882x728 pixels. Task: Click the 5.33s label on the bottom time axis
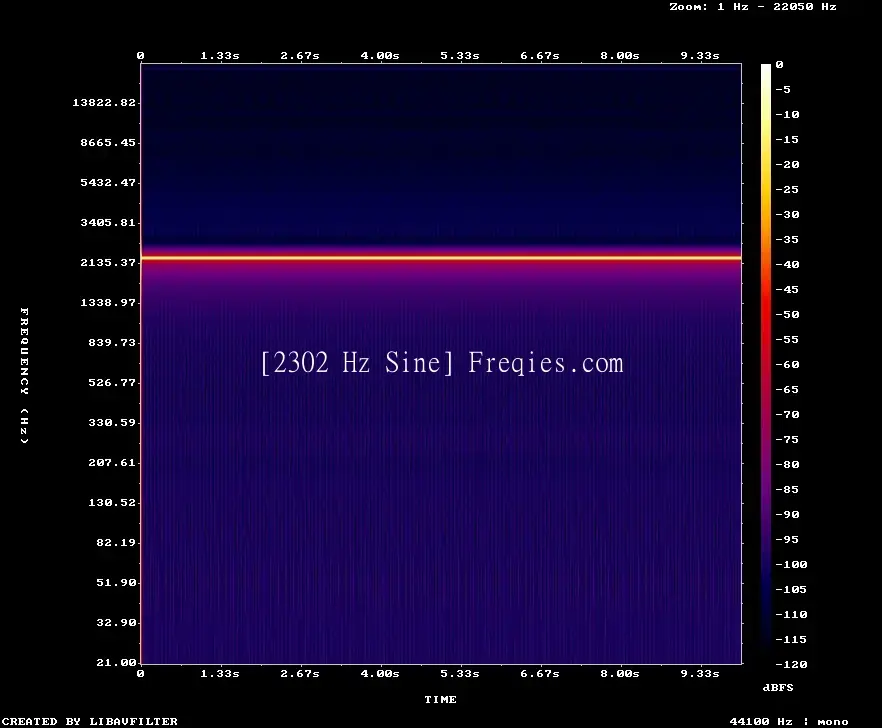pos(460,673)
